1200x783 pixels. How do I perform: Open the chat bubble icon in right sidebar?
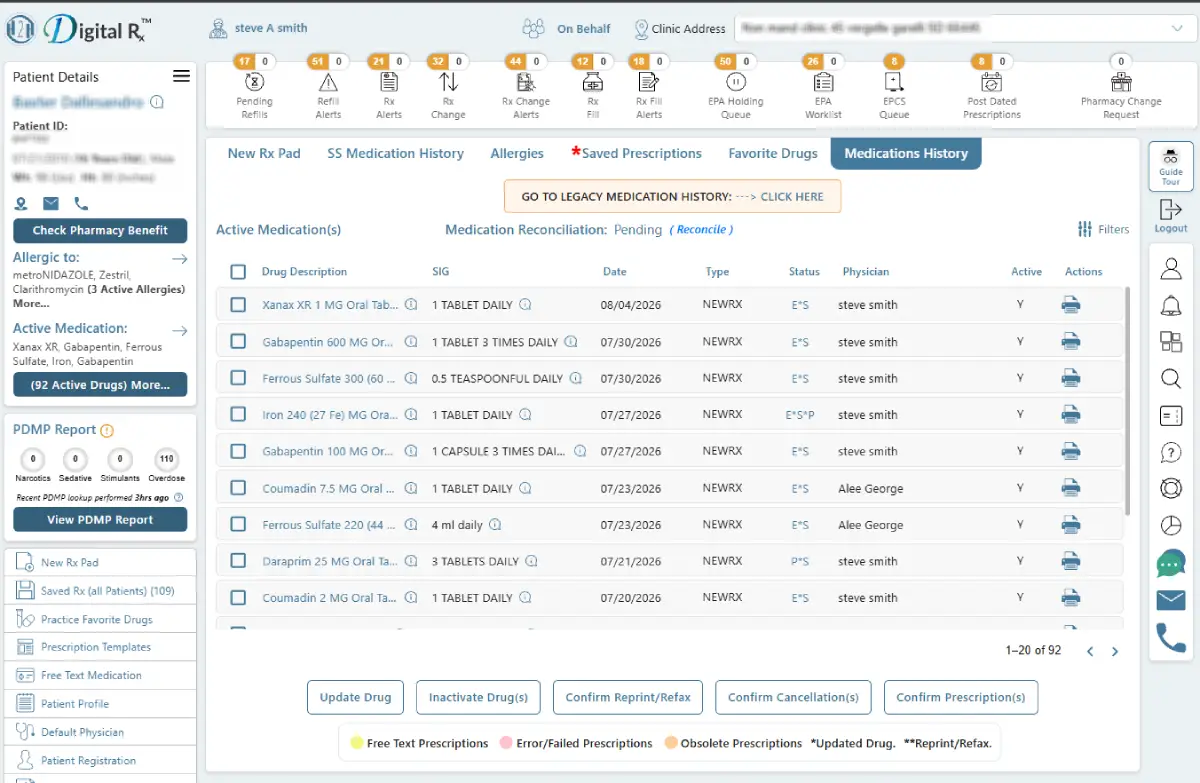point(1171,563)
